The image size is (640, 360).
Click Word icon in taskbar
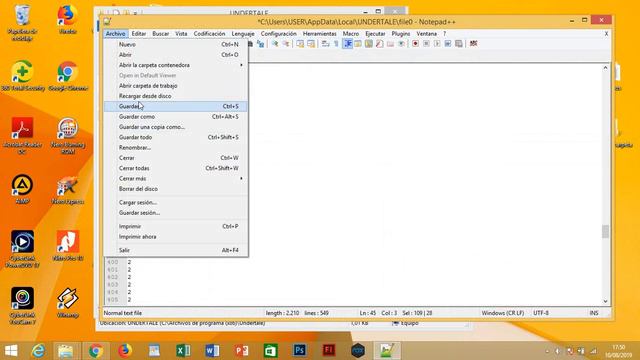tap(212, 350)
